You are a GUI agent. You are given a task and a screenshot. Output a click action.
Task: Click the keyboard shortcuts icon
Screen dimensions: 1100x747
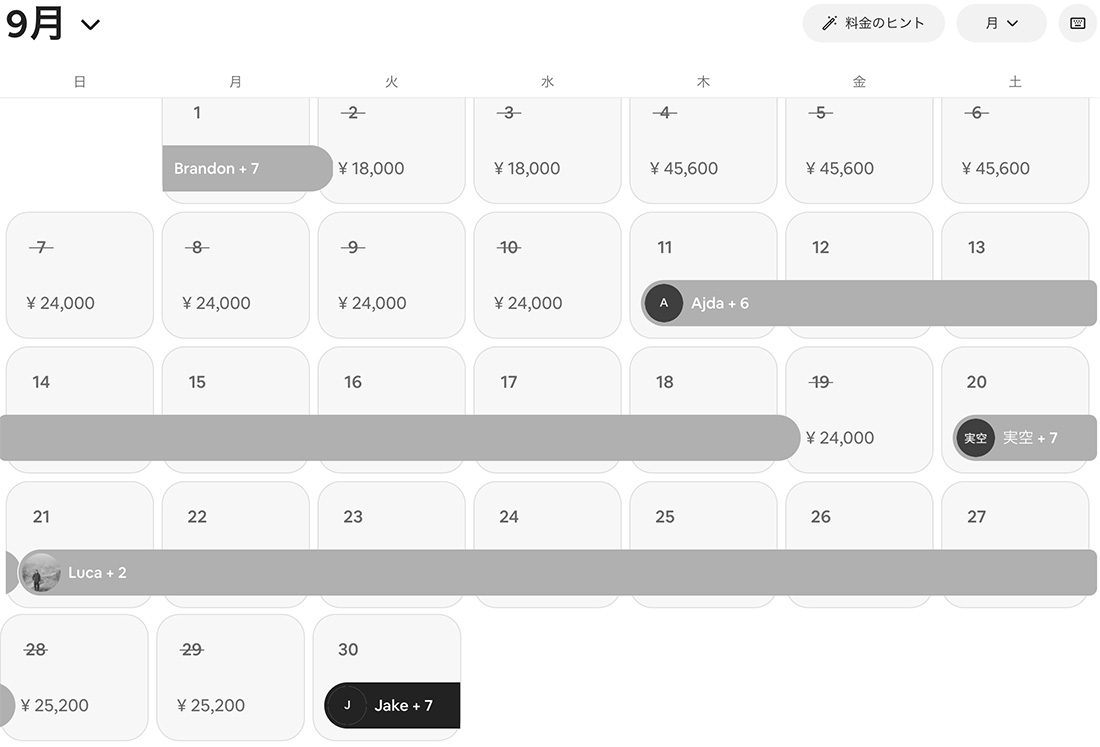point(1077,23)
